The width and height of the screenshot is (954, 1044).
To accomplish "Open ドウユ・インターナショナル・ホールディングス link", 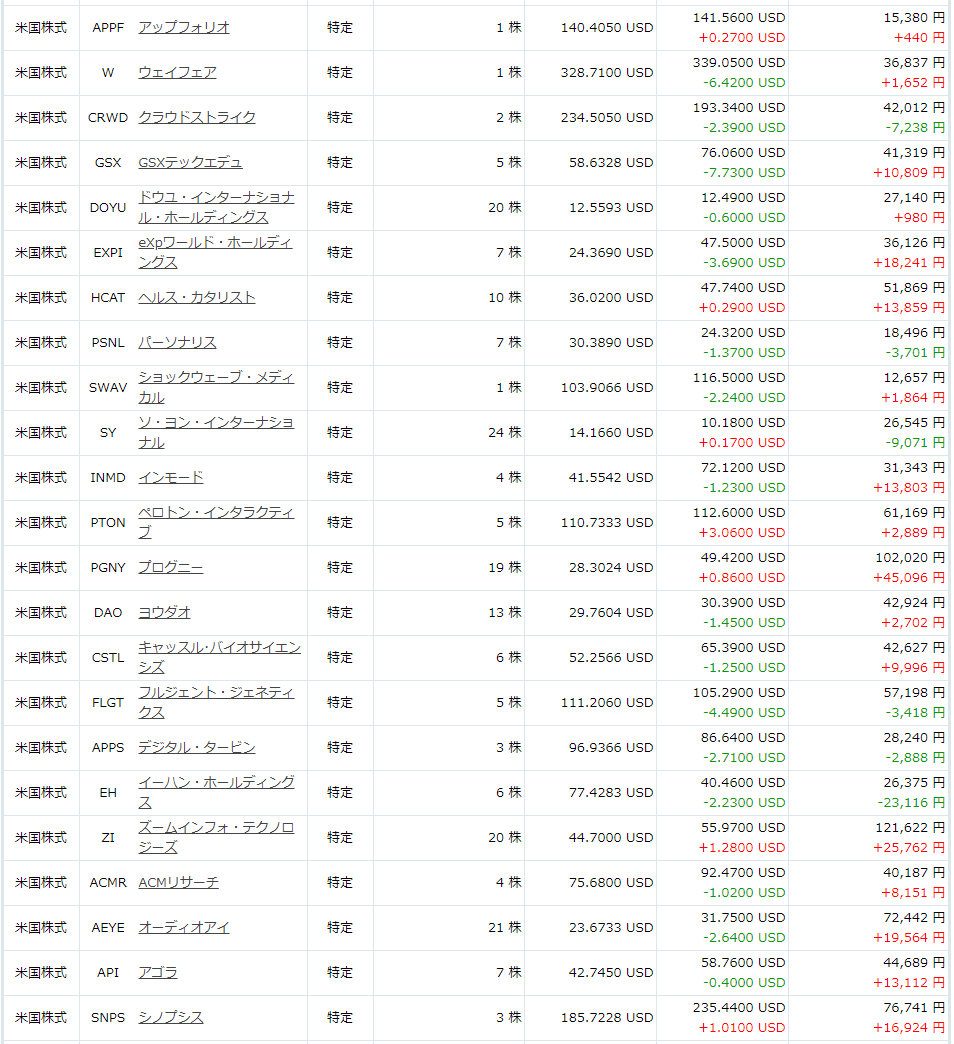I will point(216,207).
